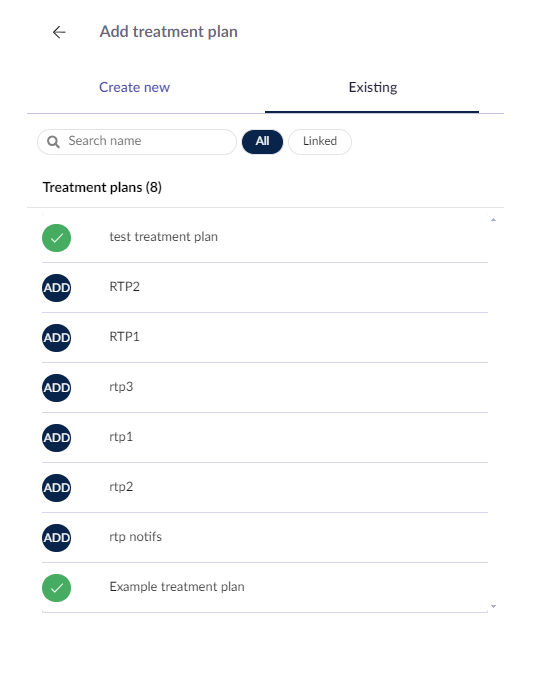
Task: Add the rtp3 treatment plan
Action: pyautogui.click(x=57, y=388)
